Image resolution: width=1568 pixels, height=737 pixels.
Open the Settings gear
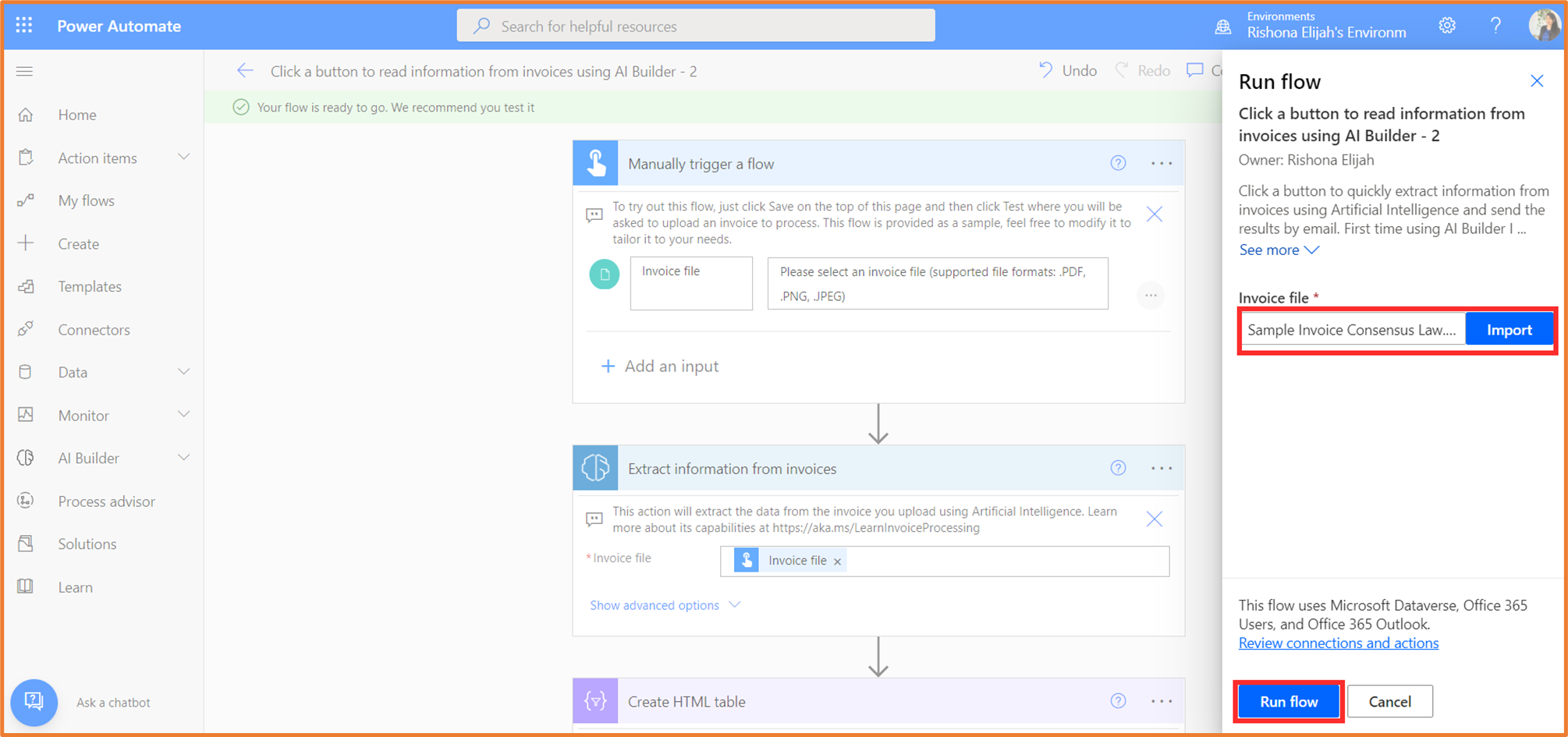coord(1447,25)
